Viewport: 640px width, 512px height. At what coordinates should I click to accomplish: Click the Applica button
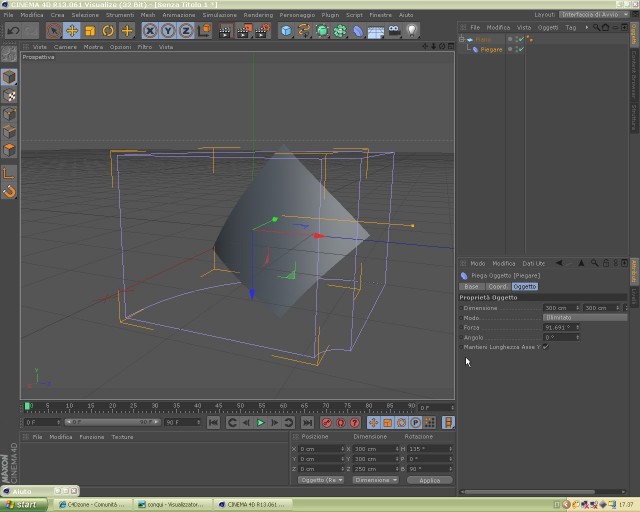tap(430, 480)
